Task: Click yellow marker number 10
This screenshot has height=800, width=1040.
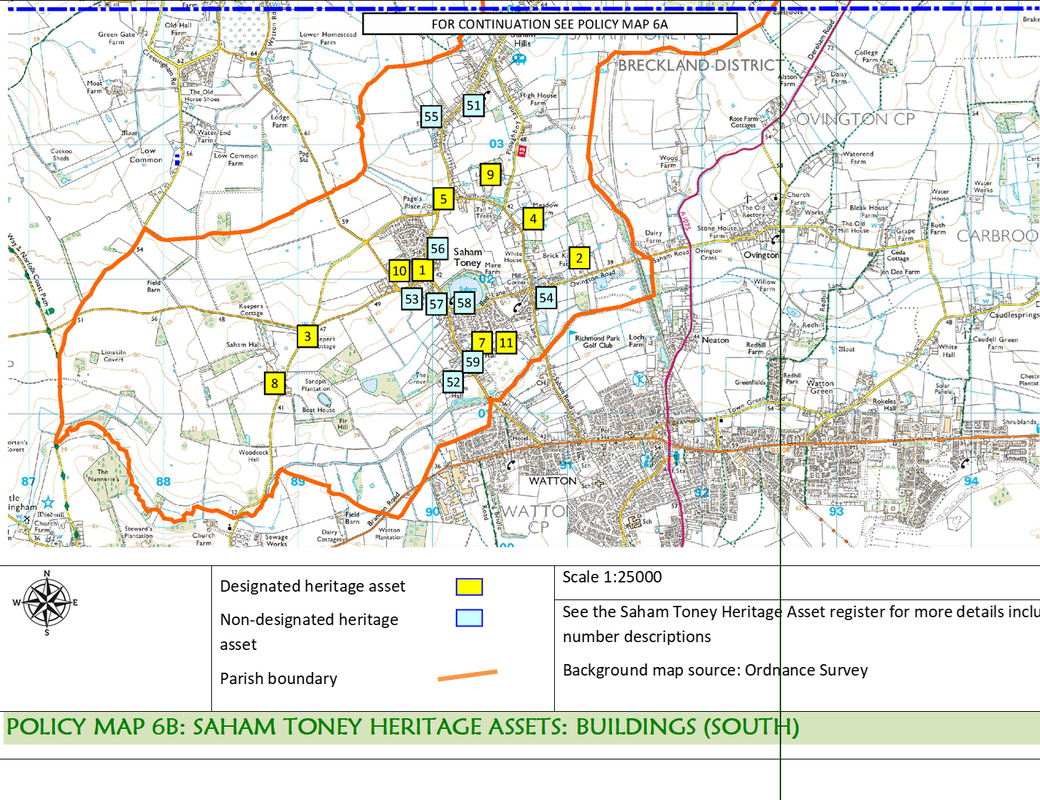Action: (399, 271)
